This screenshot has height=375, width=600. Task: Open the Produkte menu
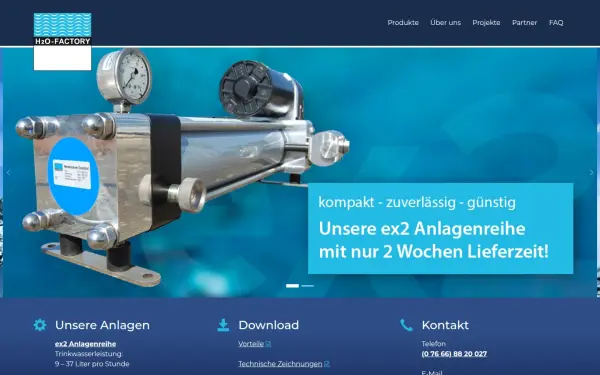coord(403,23)
